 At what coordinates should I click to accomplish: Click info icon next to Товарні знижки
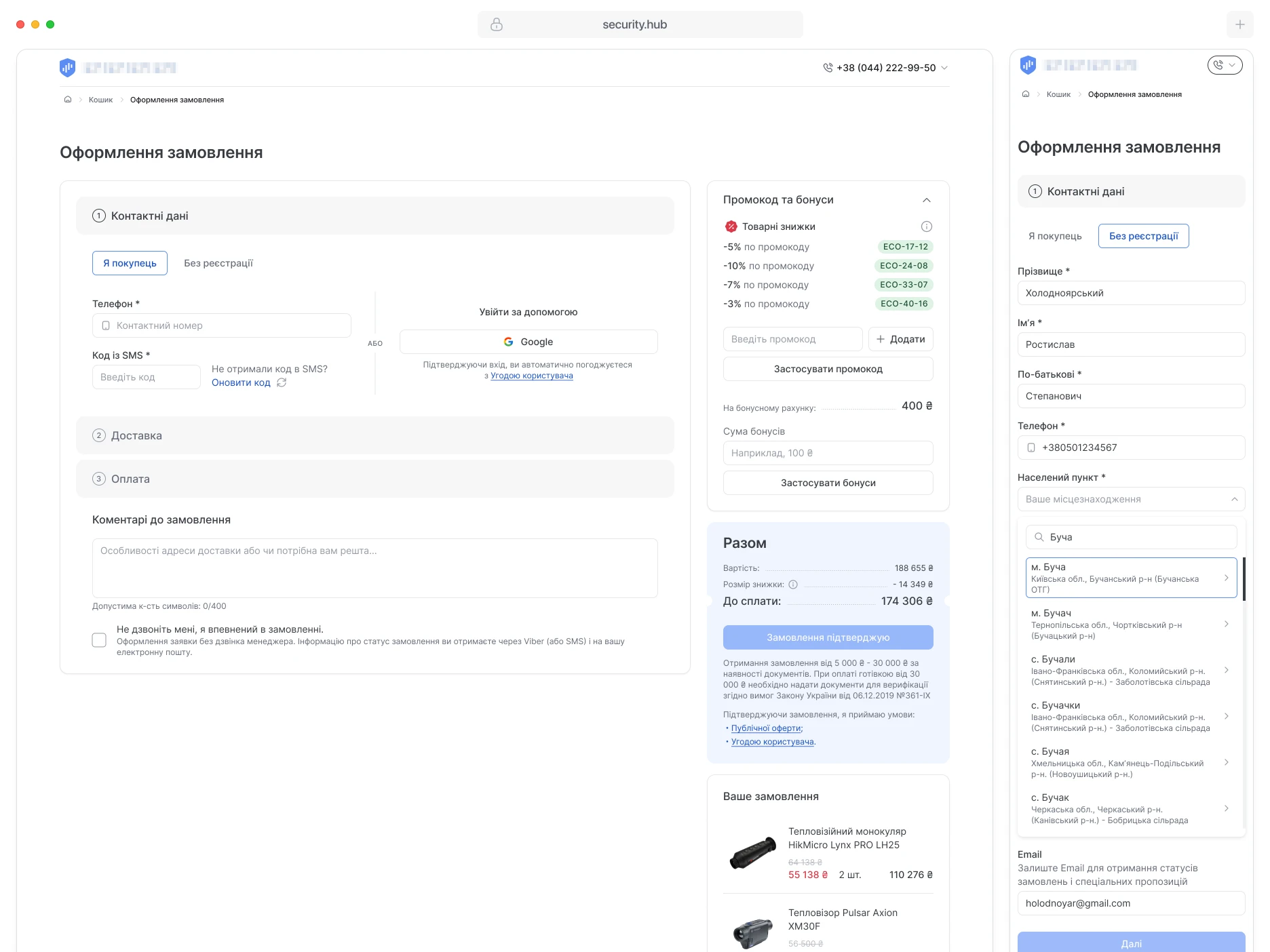(927, 226)
